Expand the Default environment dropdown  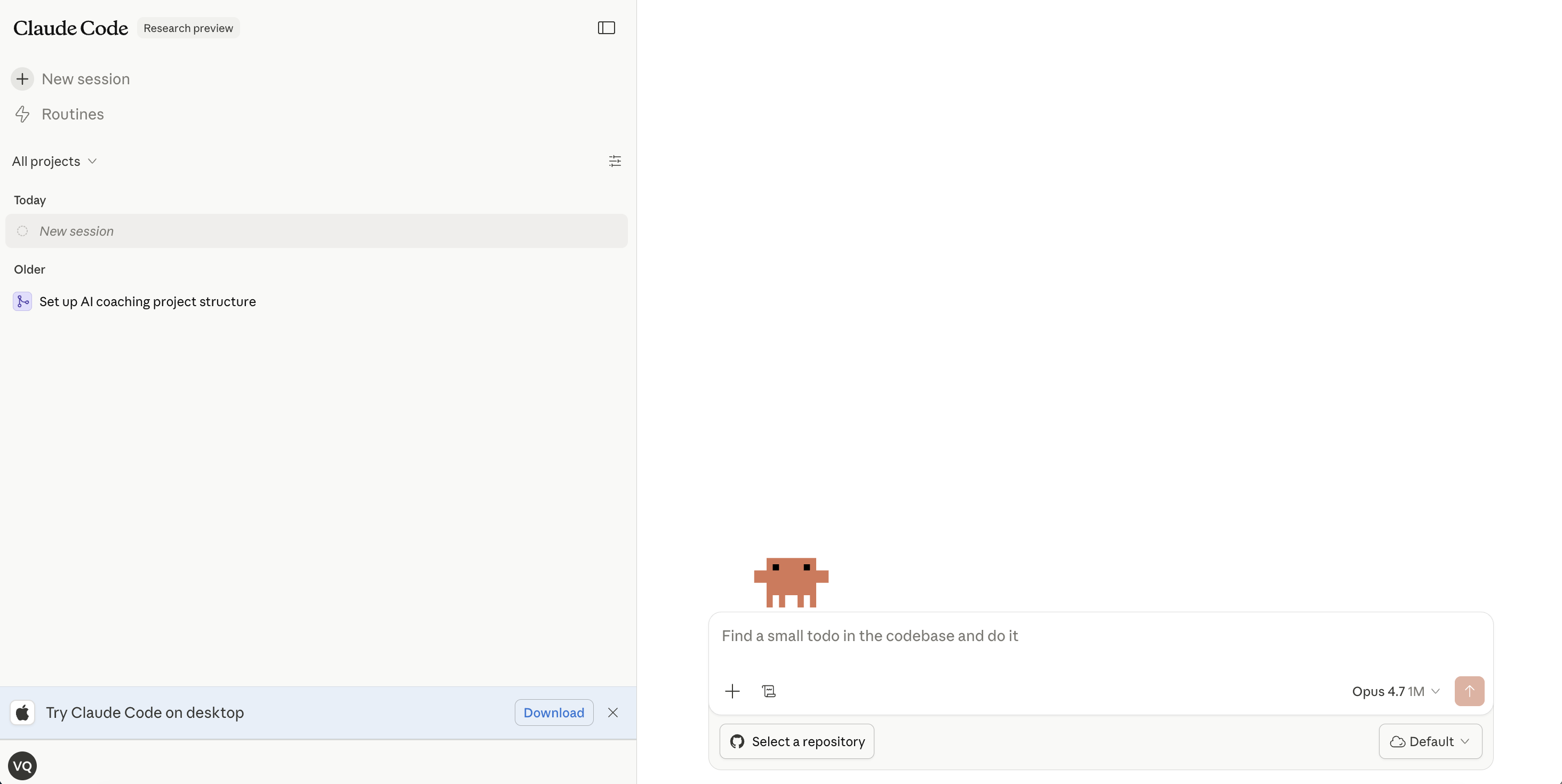pyautogui.click(x=1430, y=741)
